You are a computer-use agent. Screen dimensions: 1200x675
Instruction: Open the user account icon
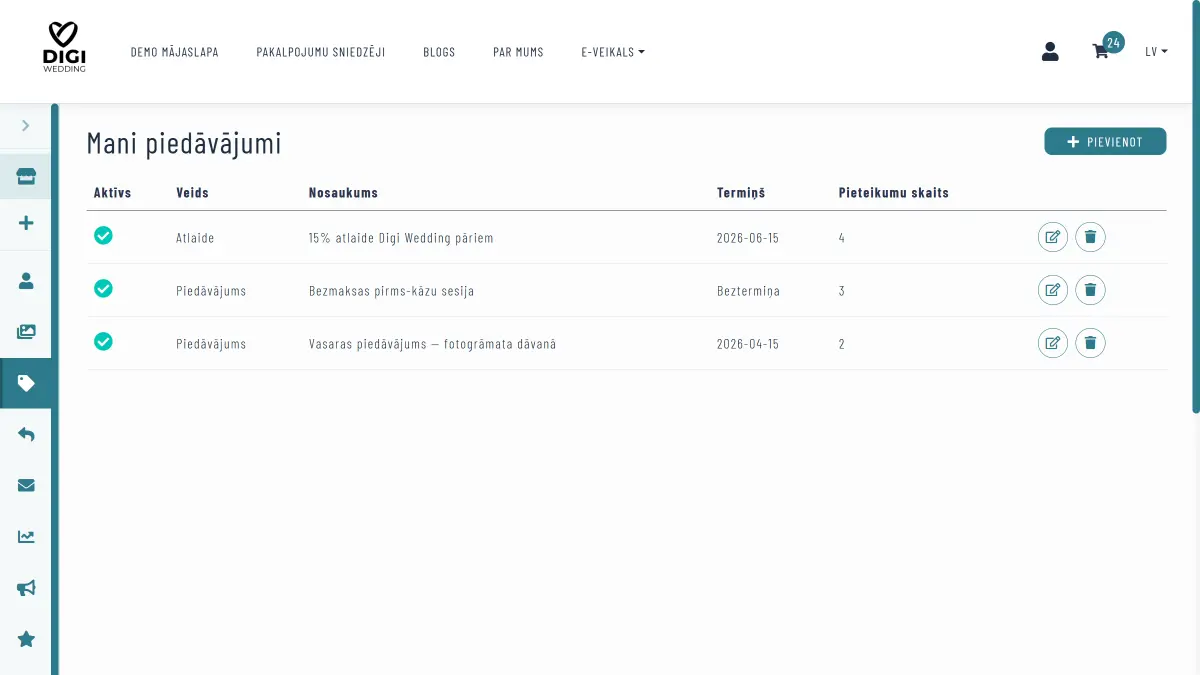1050,52
